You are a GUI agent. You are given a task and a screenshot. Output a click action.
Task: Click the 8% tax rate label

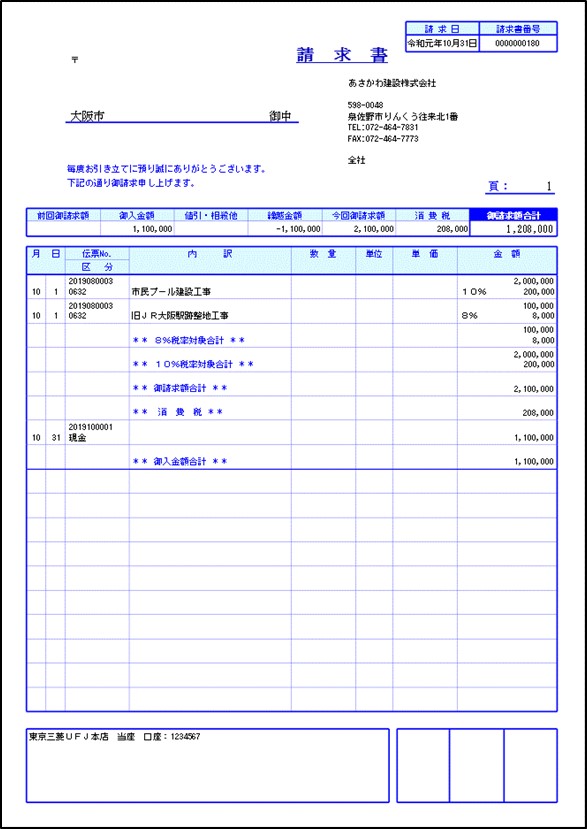tap(470, 316)
